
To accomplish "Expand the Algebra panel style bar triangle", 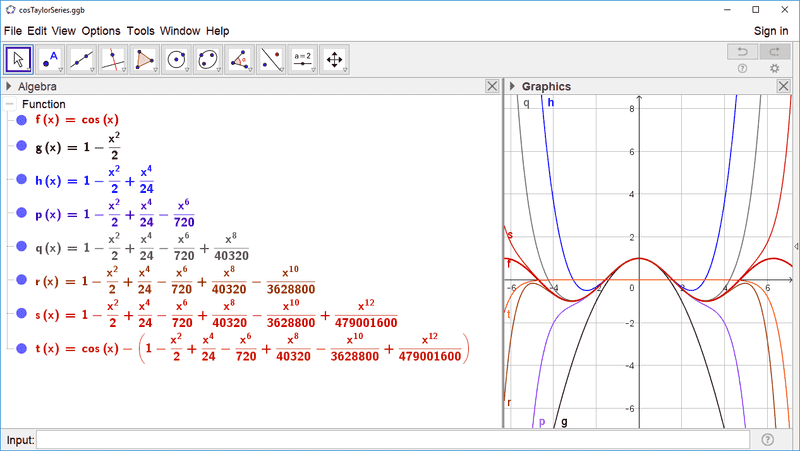I will pyautogui.click(x=9, y=87).
